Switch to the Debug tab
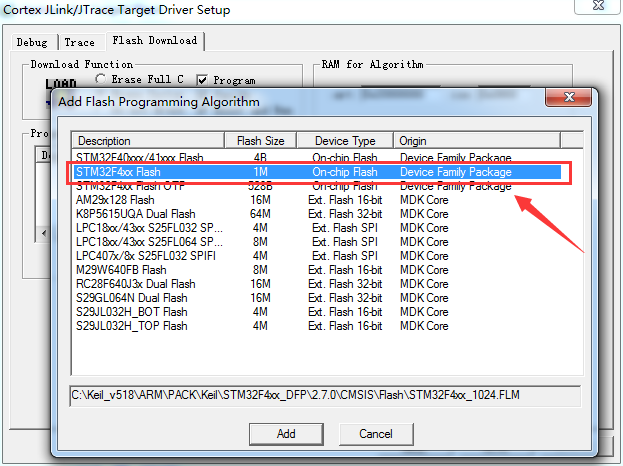This screenshot has width=623, height=466. tap(32, 42)
